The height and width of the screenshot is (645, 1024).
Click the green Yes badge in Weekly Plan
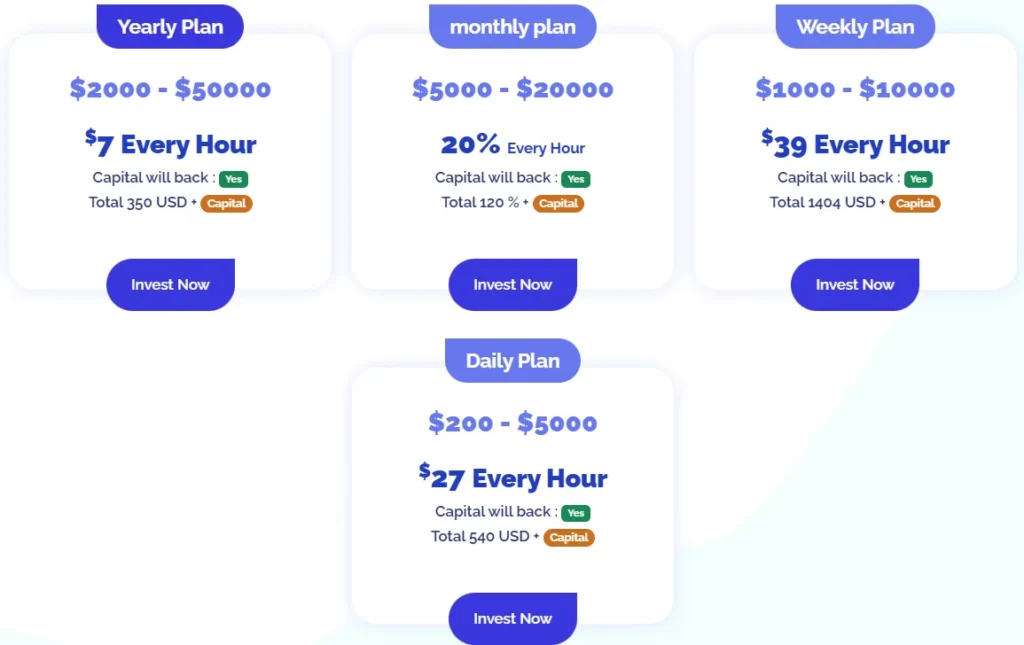point(918,179)
